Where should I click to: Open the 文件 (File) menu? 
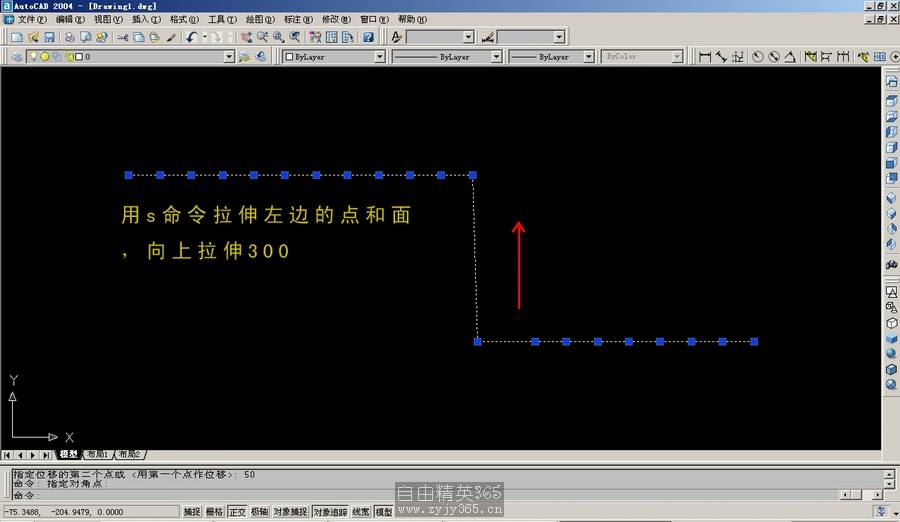coord(31,19)
